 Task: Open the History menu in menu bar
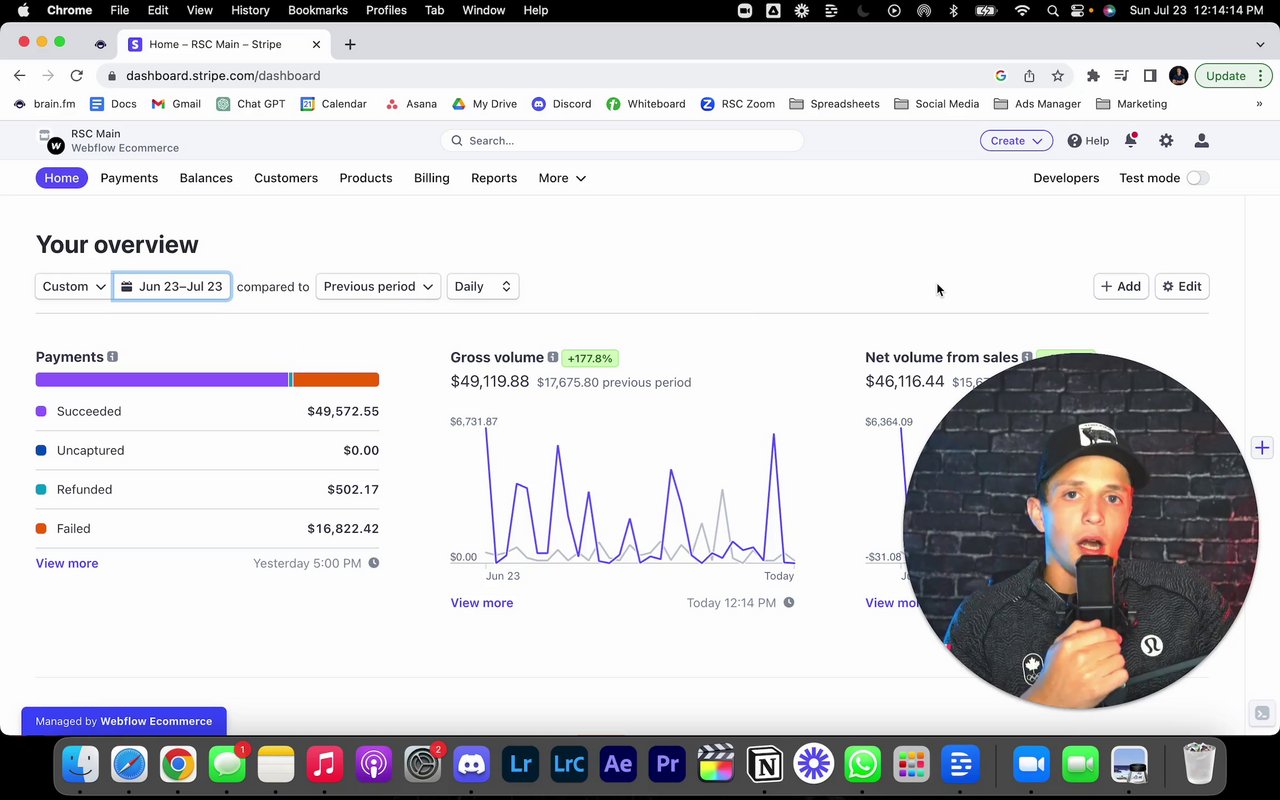pos(250,10)
